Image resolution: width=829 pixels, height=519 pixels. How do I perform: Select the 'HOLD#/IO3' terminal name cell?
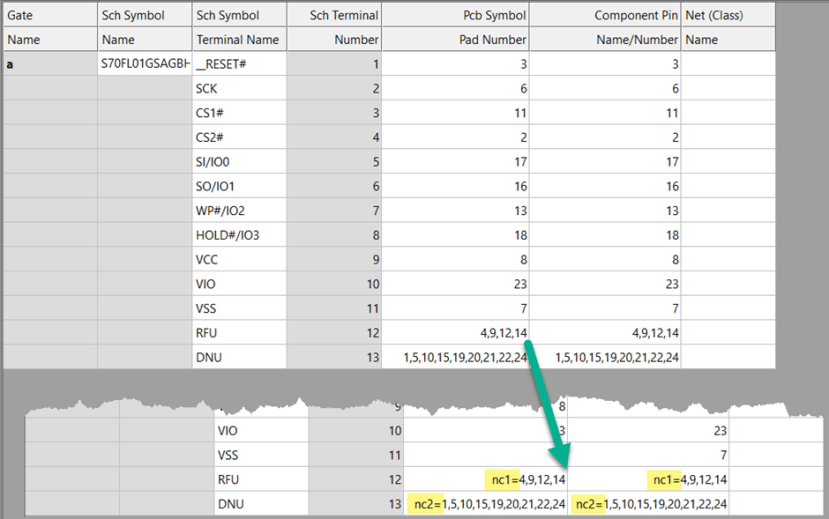point(240,235)
